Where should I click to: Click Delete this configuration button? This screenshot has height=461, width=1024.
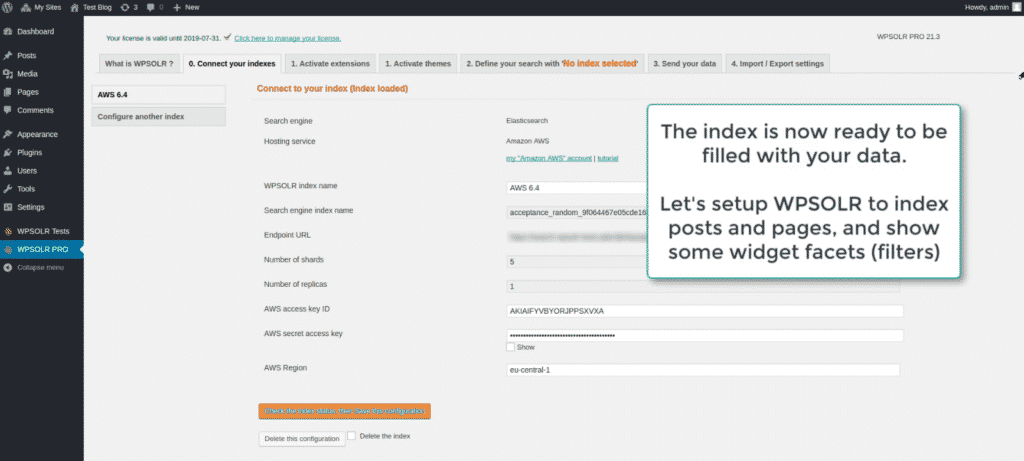(302, 439)
